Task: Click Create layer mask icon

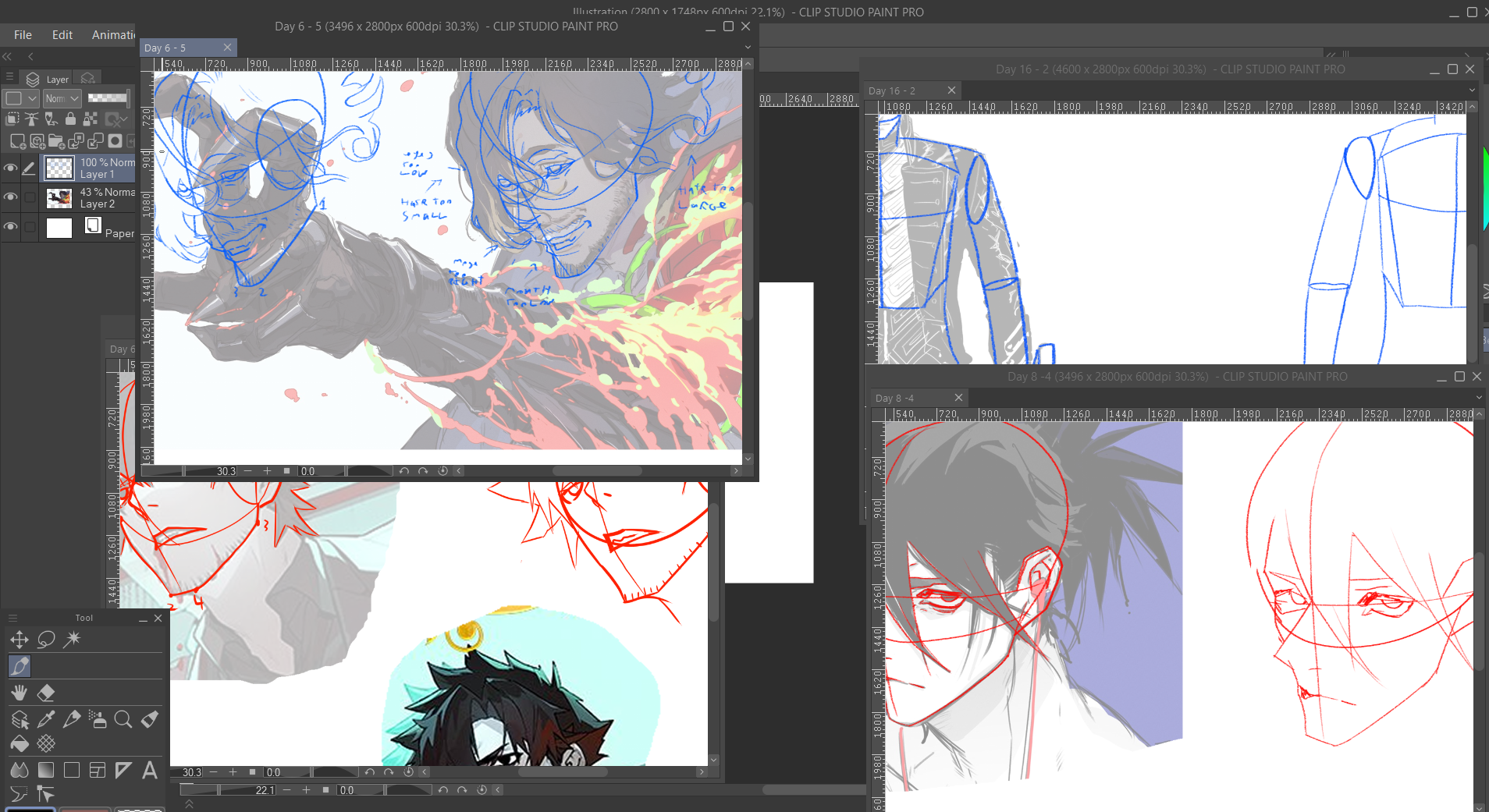Action: tap(115, 141)
